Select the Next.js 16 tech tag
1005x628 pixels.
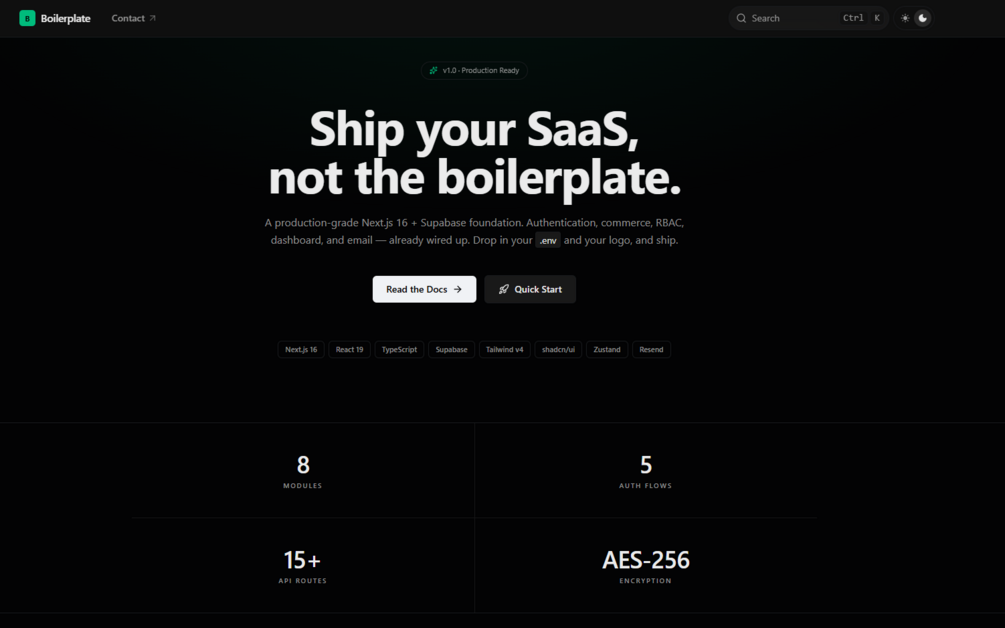(301, 349)
